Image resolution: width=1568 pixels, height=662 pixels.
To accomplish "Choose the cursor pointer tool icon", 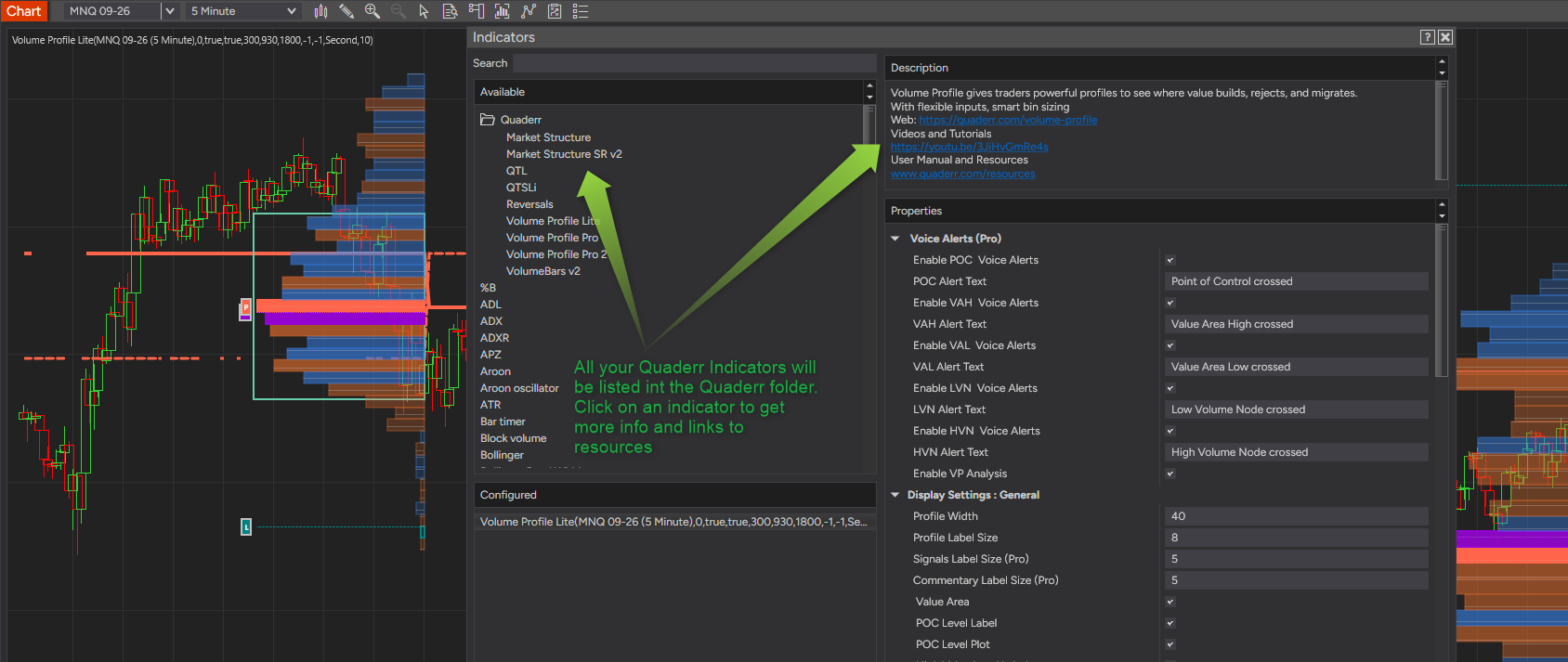I will [424, 11].
